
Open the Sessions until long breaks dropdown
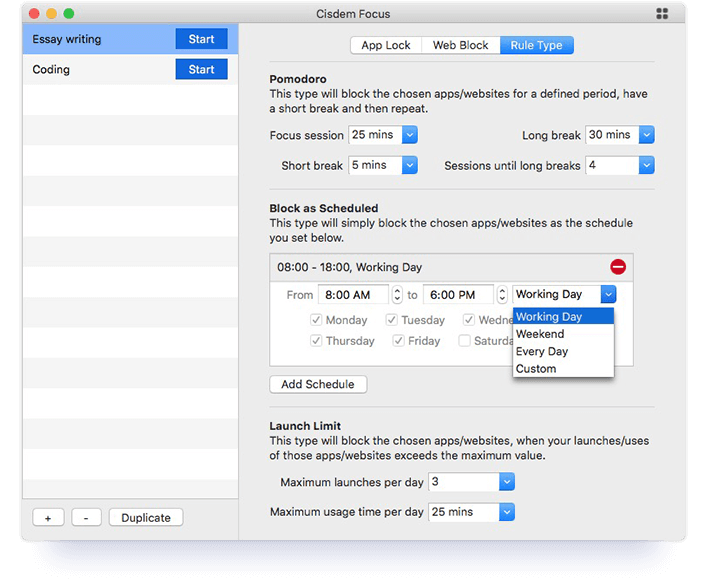coord(646,165)
